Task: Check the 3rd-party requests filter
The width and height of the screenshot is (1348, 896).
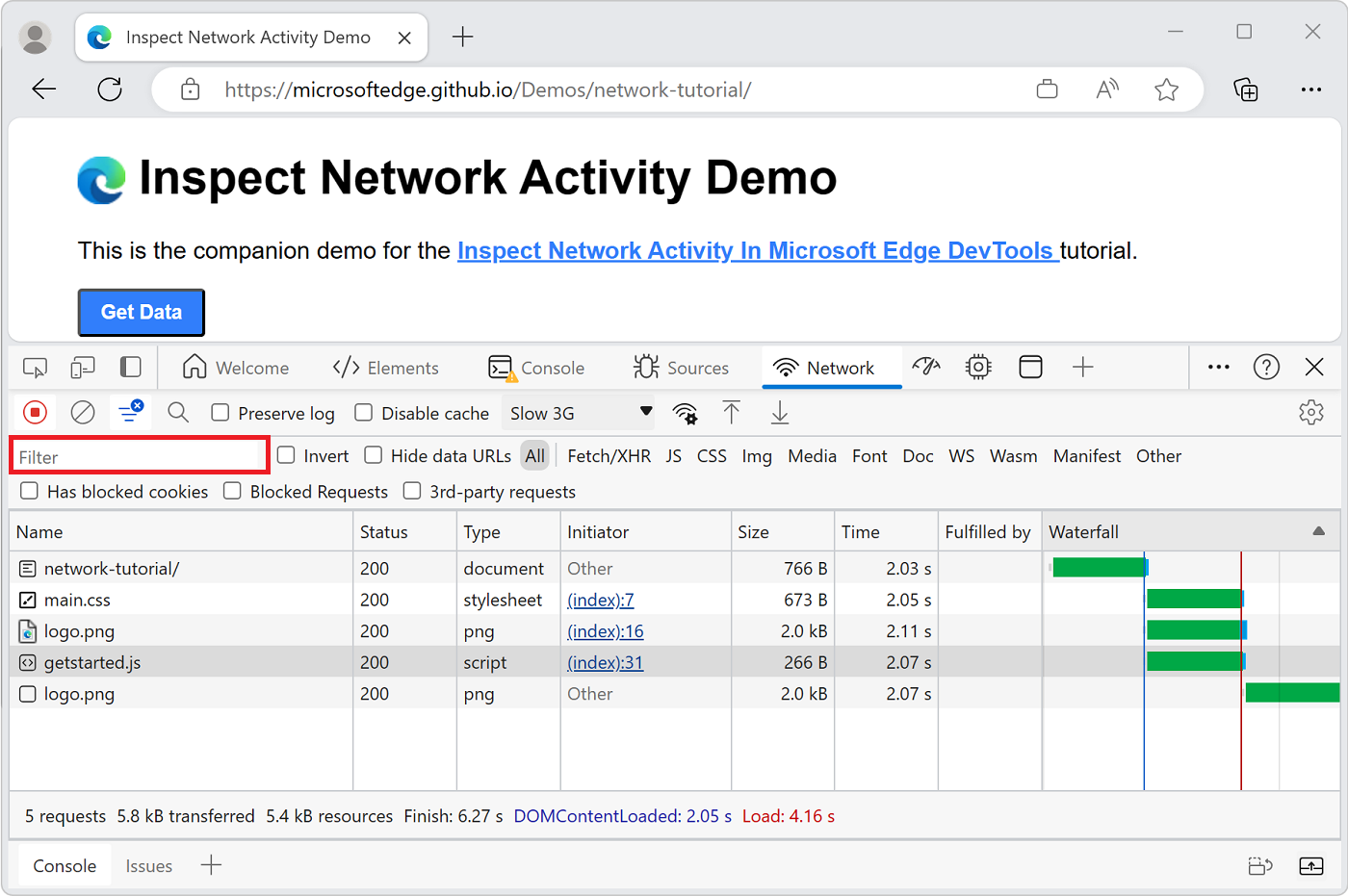Action: click(412, 491)
